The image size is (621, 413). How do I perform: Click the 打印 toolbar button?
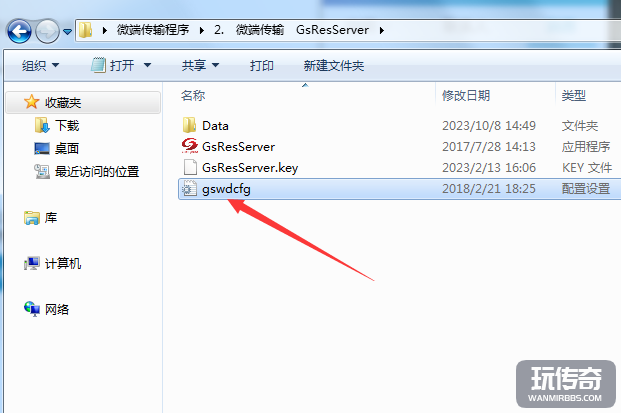click(x=261, y=65)
